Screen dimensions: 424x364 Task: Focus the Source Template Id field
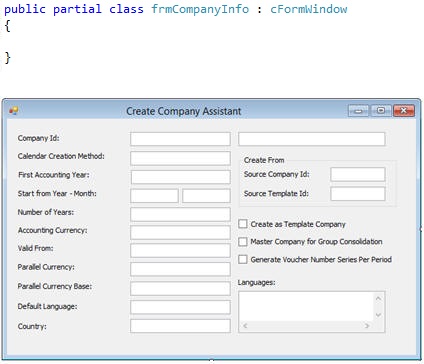[358, 194]
